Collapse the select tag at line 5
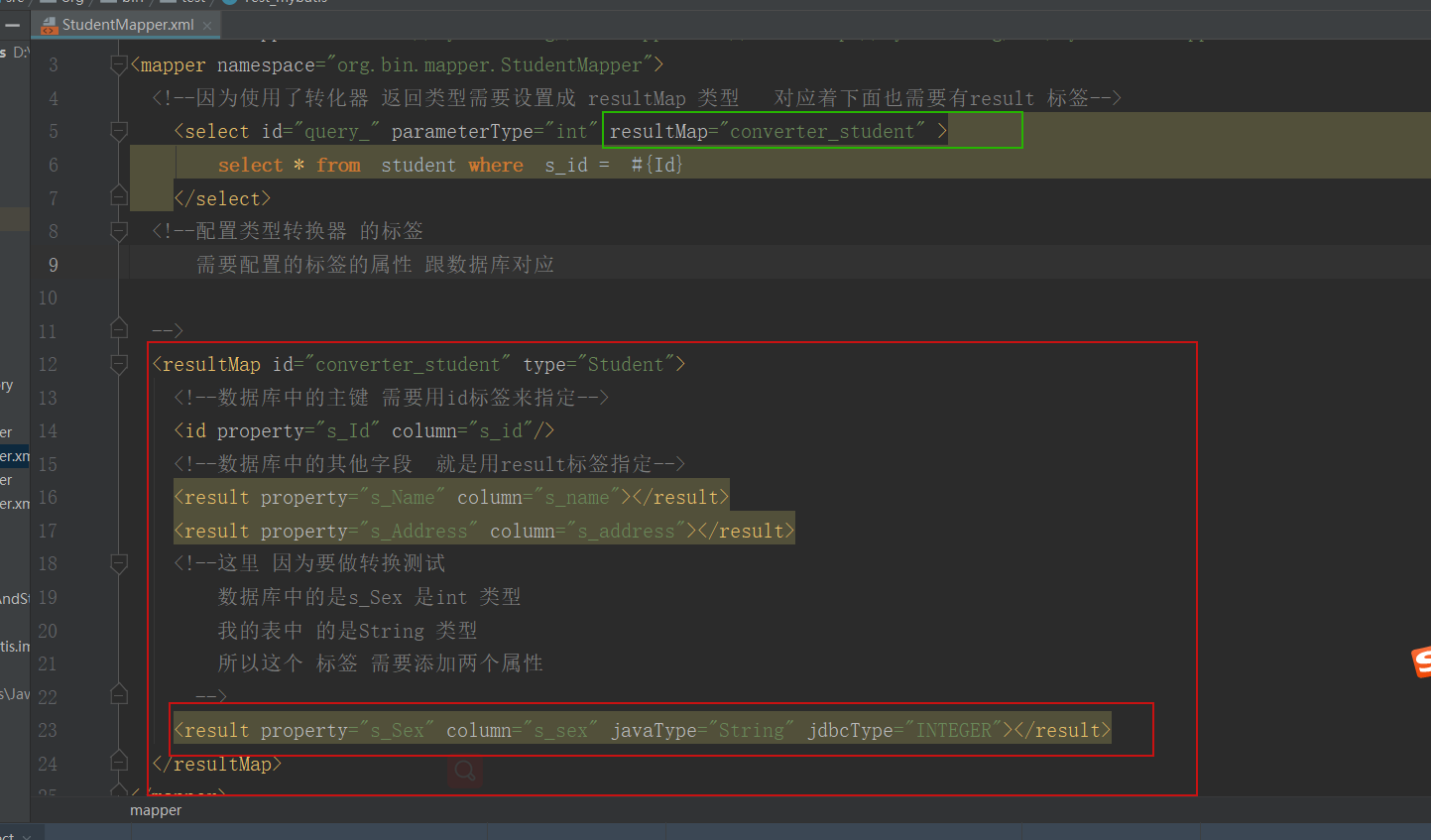Viewport: 1431px width, 840px height. 119,131
